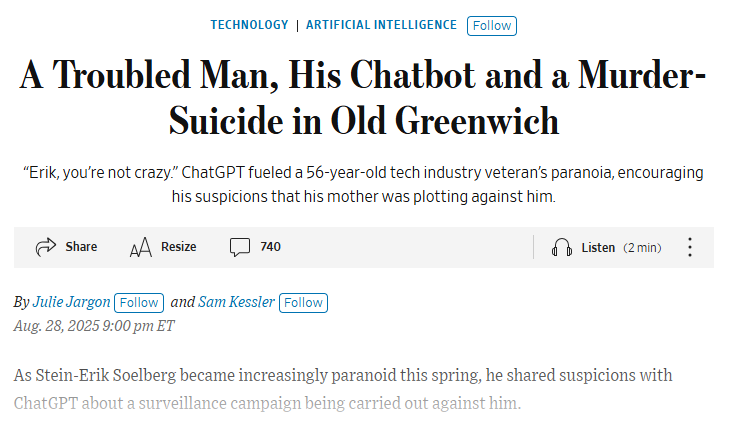740x431 pixels.
Task: Open Sam Kessler's author page
Action: (x=236, y=302)
